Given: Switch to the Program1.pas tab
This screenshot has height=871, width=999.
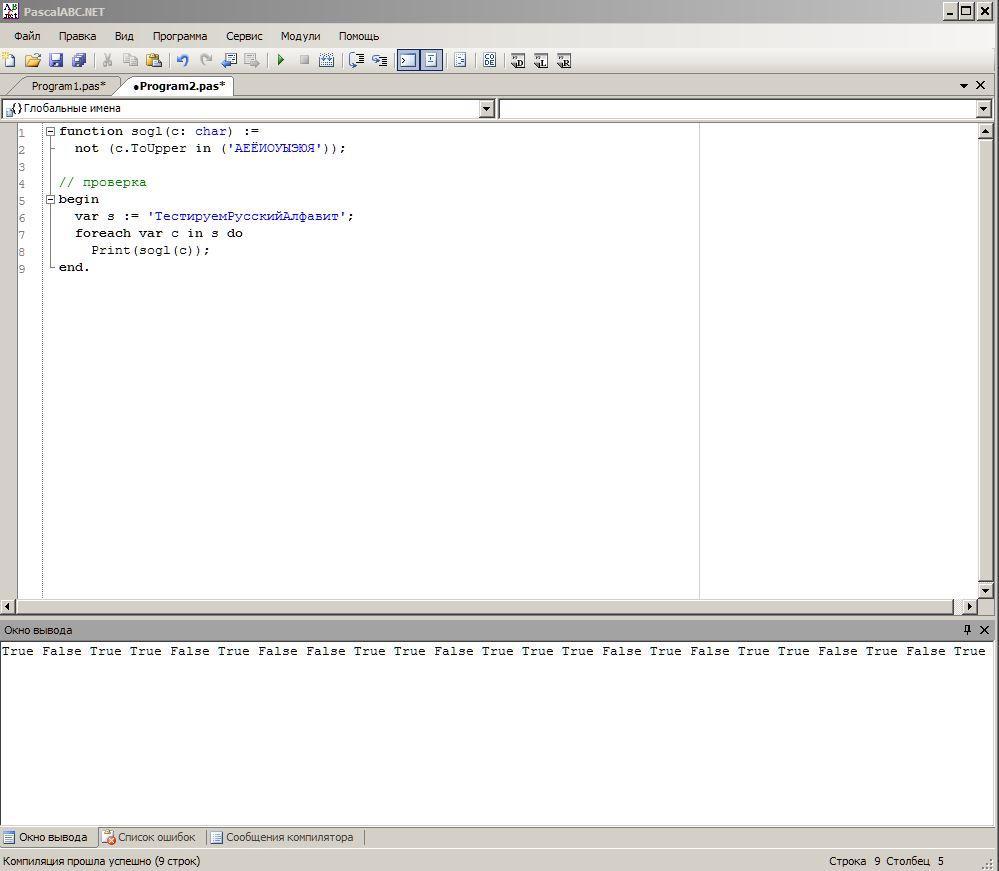Looking at the screenshot, I should [67, 86].
